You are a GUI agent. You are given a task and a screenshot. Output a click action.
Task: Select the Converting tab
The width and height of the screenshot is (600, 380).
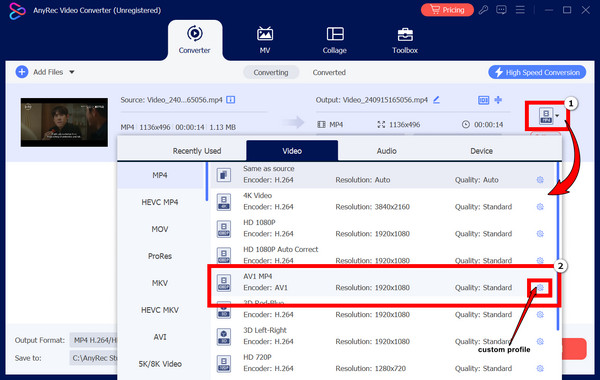tap(271, 72)
